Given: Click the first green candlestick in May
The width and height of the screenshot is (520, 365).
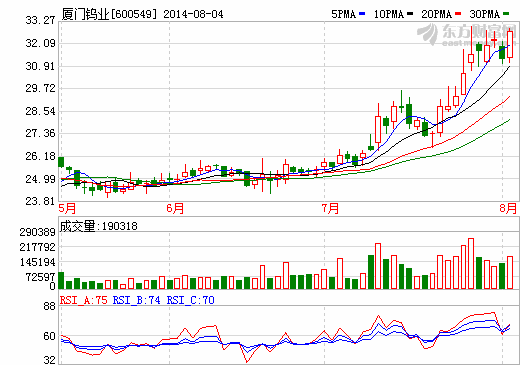Looking at the screenshot, I should point(61,162).
